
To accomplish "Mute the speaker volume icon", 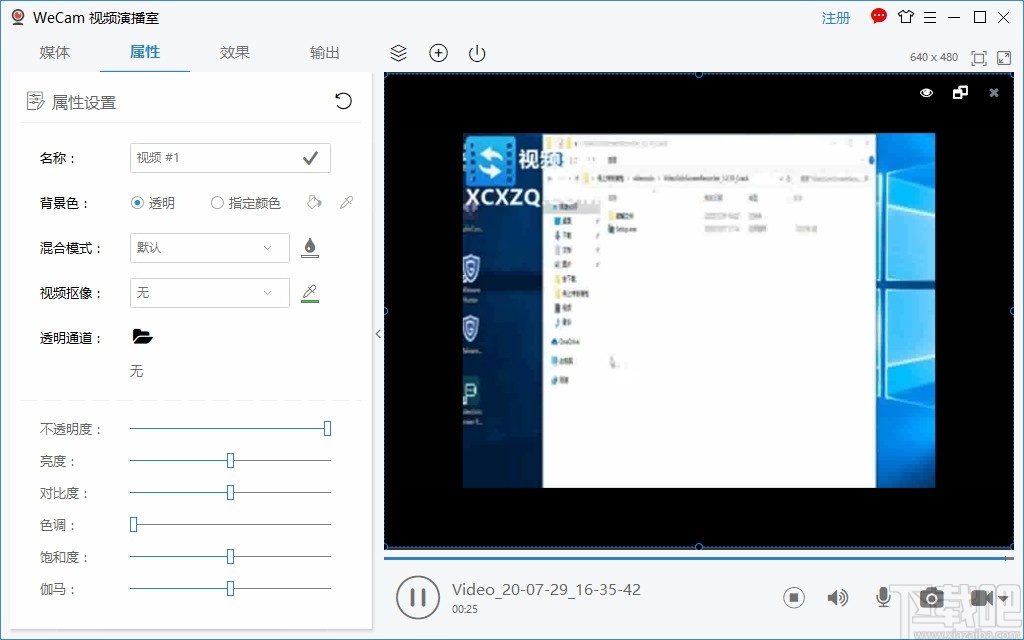I will pos(838,597).
